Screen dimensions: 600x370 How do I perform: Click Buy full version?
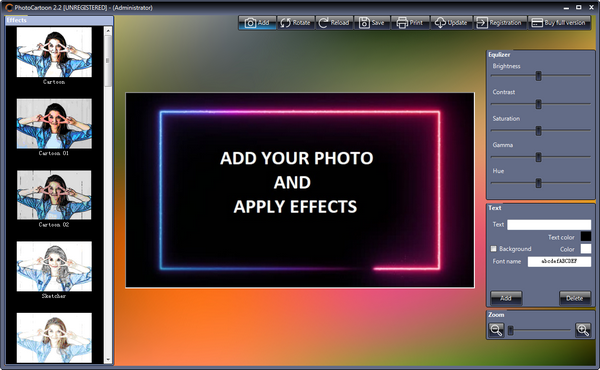coord(559,23)
